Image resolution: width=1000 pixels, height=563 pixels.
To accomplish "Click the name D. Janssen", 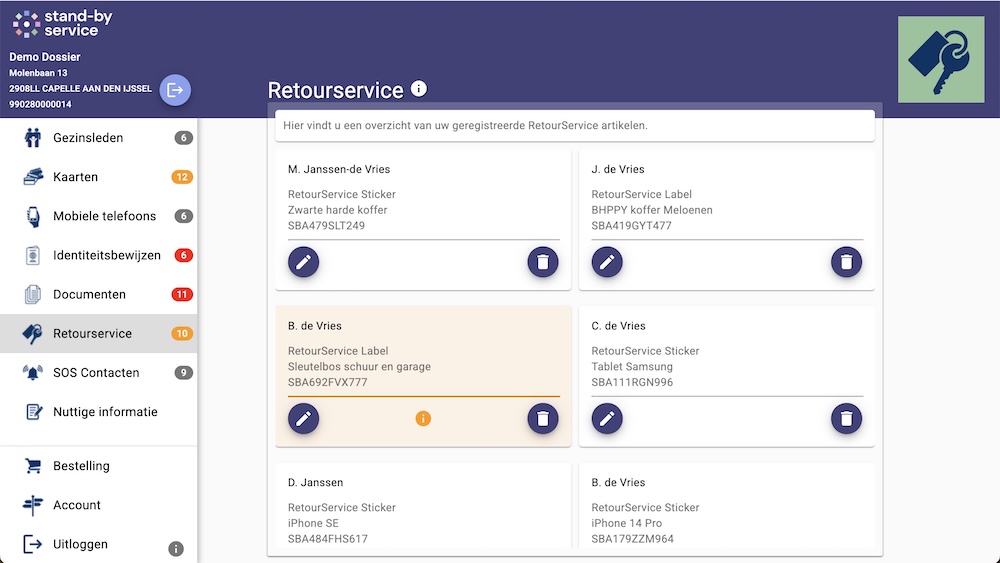I will (x=315, y=483).
